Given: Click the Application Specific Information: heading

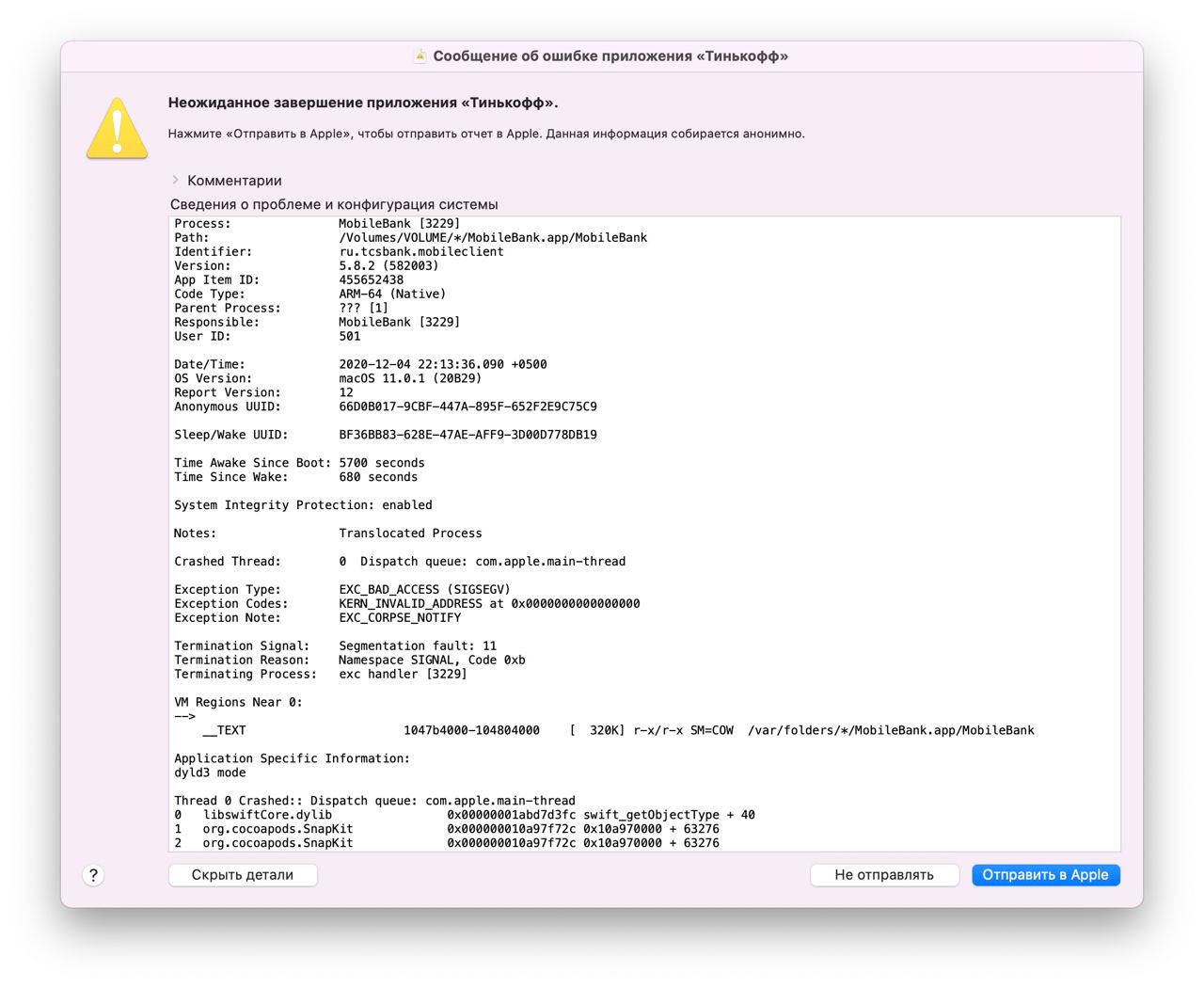Looking at the screenshot, I should (x=292, y=760).
